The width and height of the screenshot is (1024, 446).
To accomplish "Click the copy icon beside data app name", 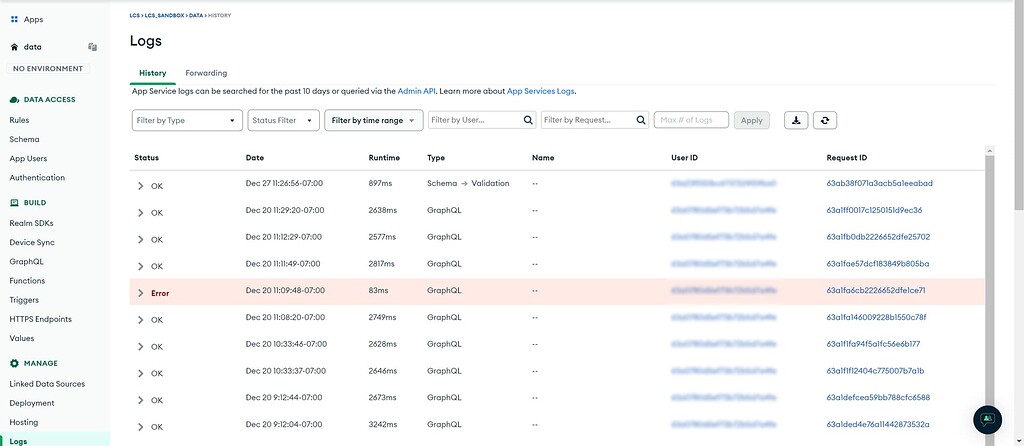I will tap(92, 47).
